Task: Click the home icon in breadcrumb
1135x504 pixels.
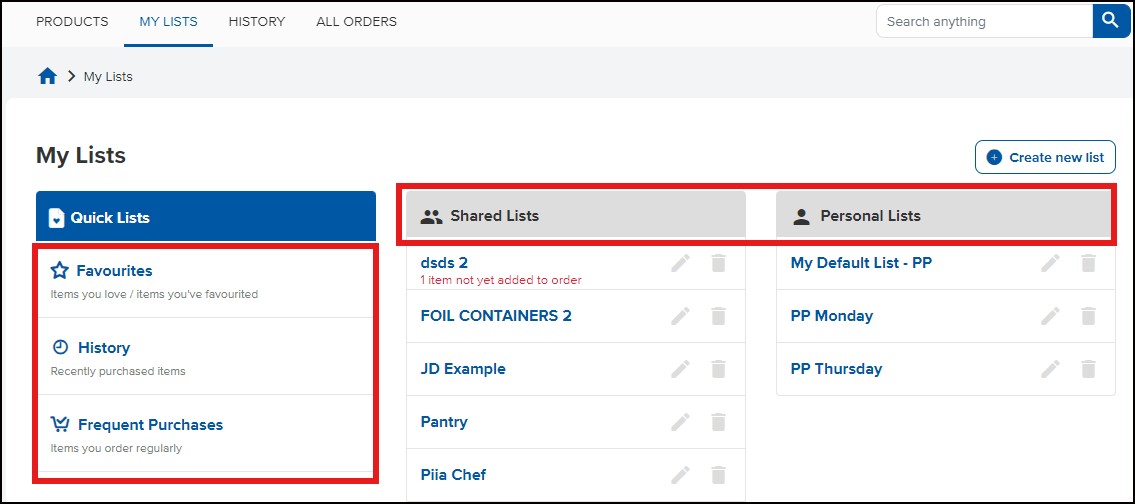Action: click(x=47, y=76)
